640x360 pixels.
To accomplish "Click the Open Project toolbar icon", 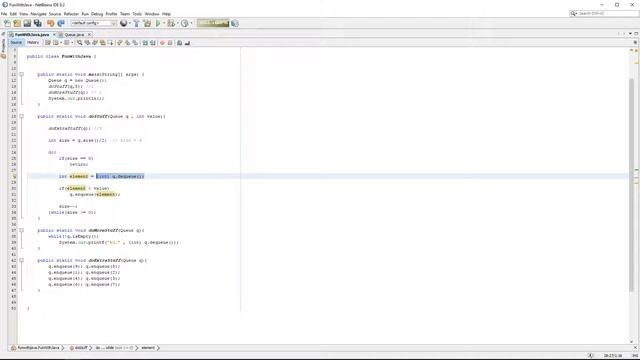I will (x=27, y=24).
